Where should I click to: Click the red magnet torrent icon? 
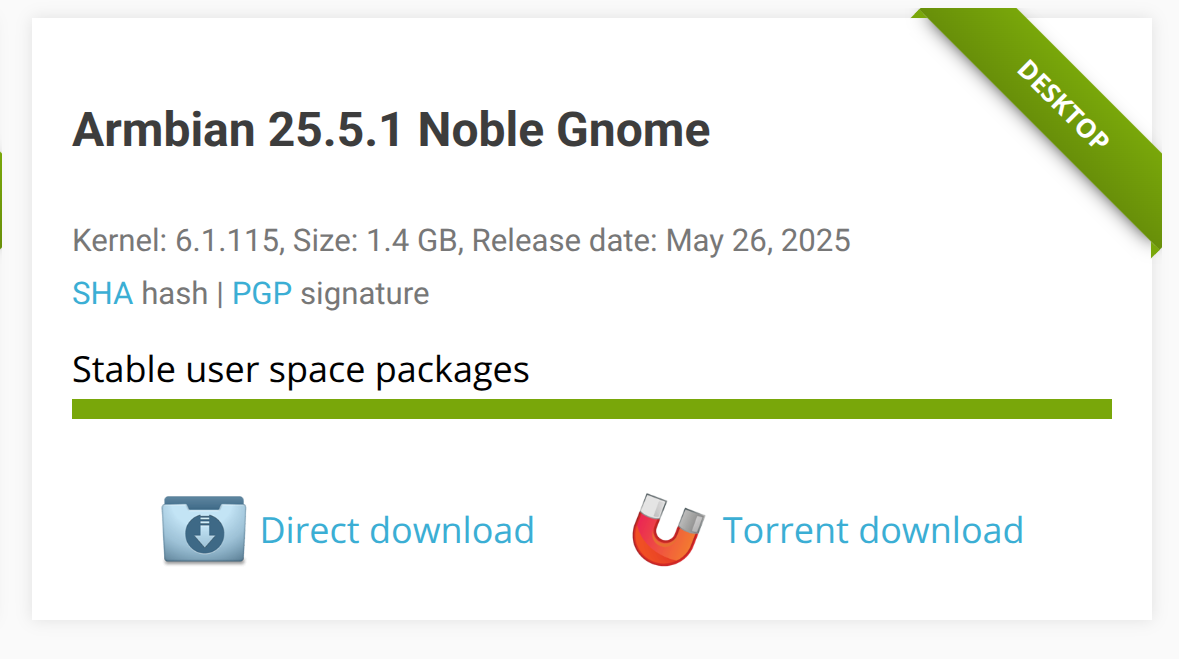pyautogui.click(x=668, y=530)
